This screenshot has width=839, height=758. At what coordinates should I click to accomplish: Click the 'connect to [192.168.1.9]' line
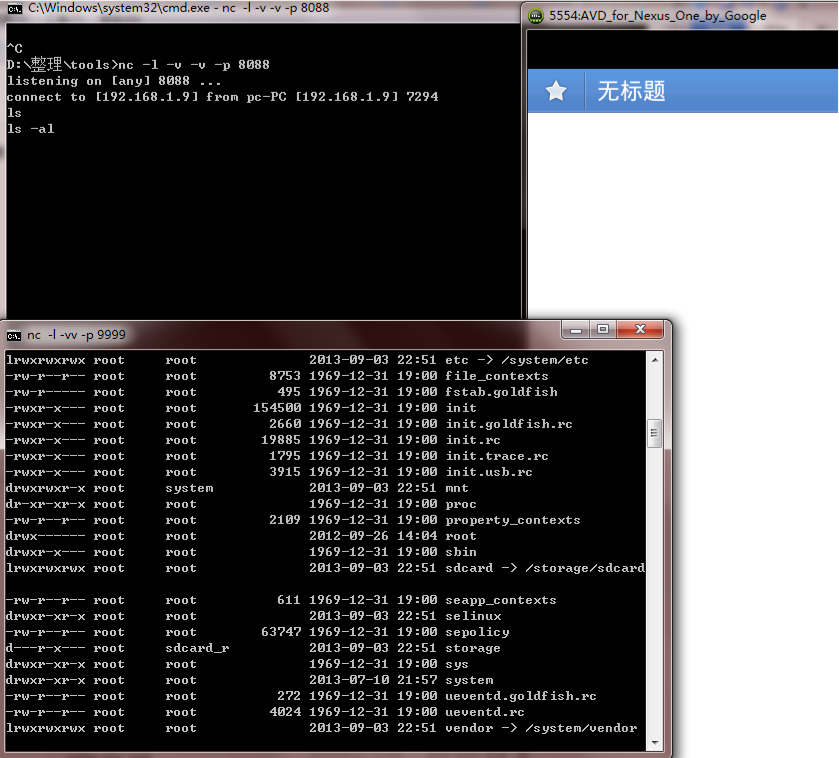(x=222, y=97)
